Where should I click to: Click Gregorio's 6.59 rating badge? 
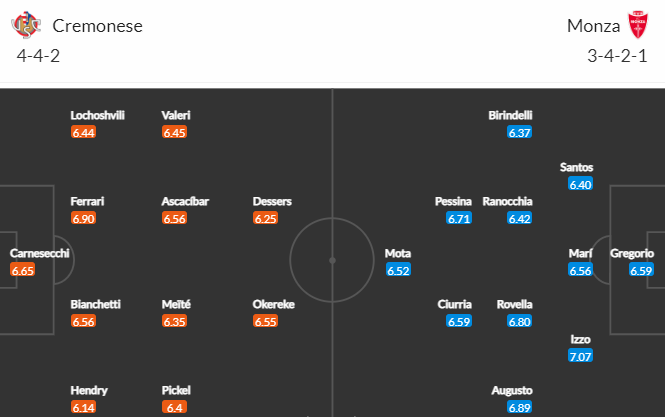click(x=641, y=270)
